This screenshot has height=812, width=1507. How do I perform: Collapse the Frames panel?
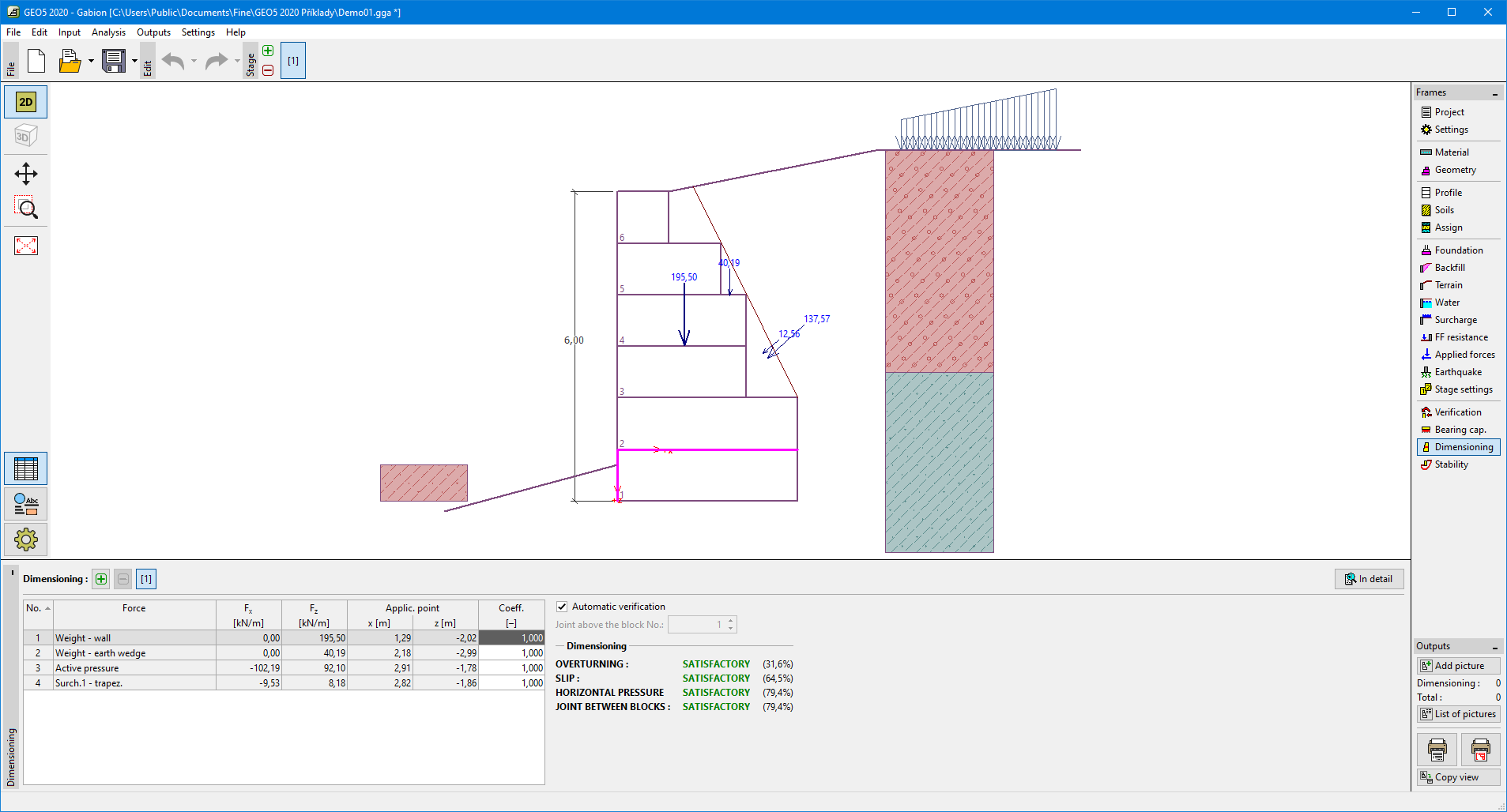click(x=1494, y=93)
